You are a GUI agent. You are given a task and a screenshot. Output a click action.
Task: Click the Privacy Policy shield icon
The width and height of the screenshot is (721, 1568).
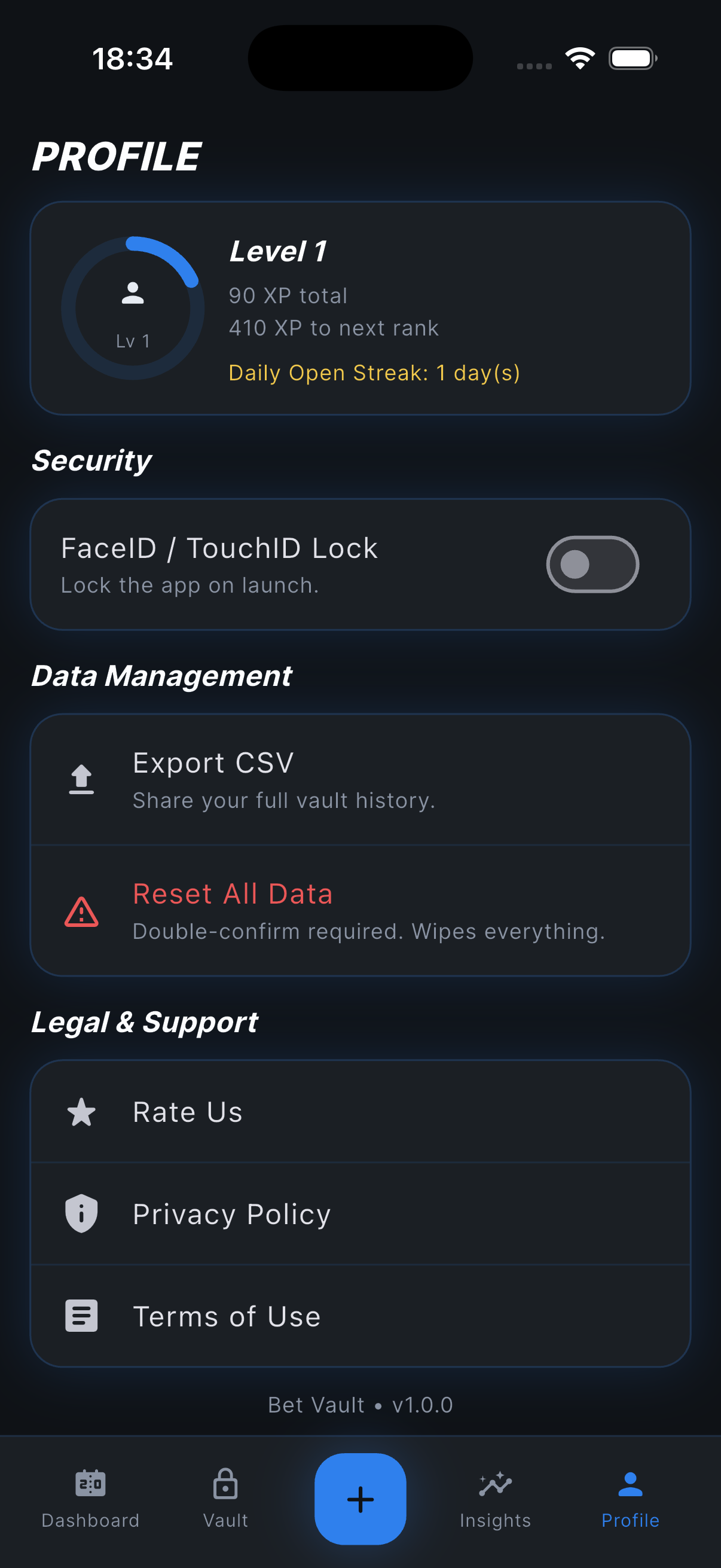81,1213
